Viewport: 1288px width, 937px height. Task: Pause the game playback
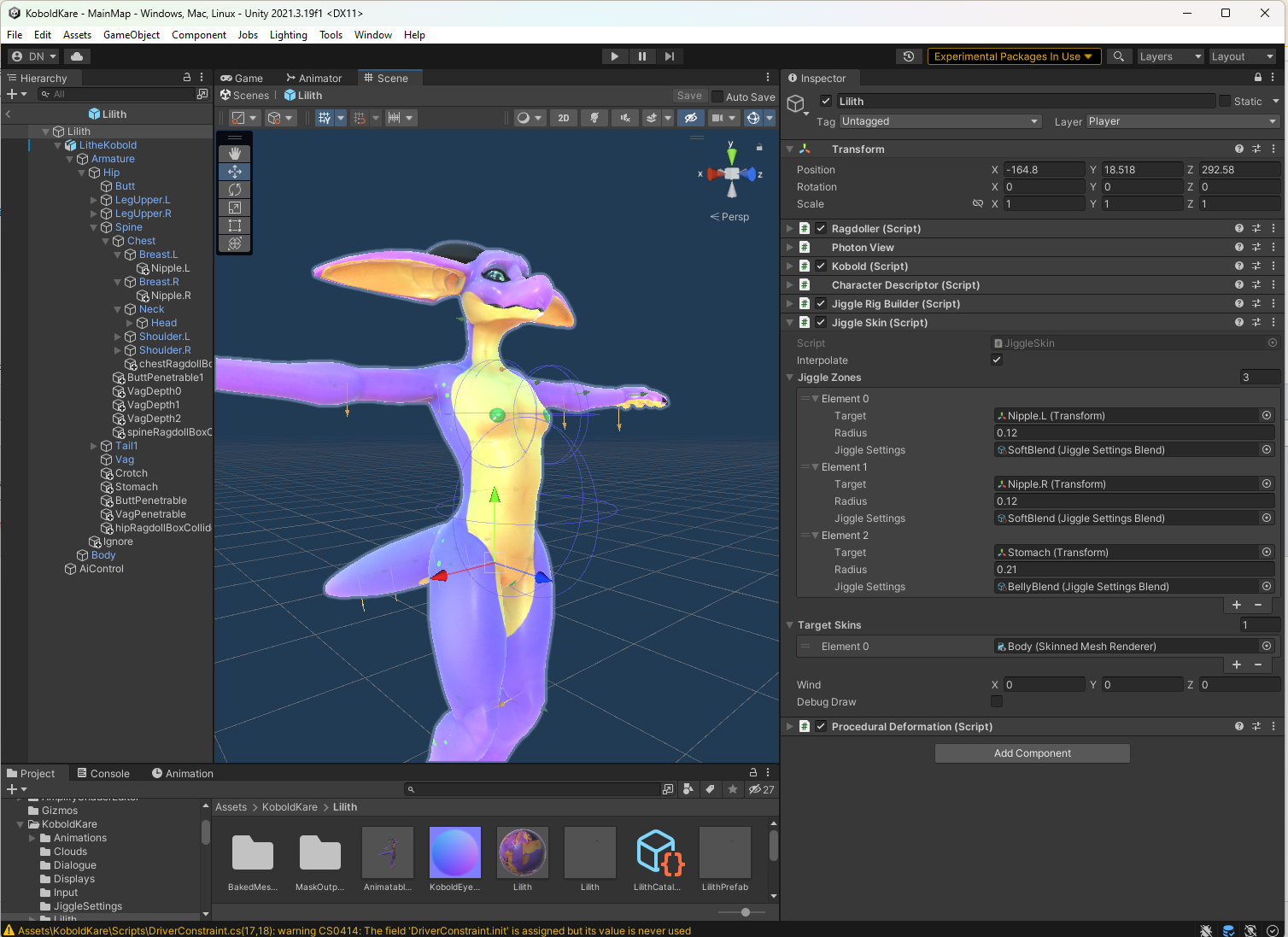[x=641, y=56]
